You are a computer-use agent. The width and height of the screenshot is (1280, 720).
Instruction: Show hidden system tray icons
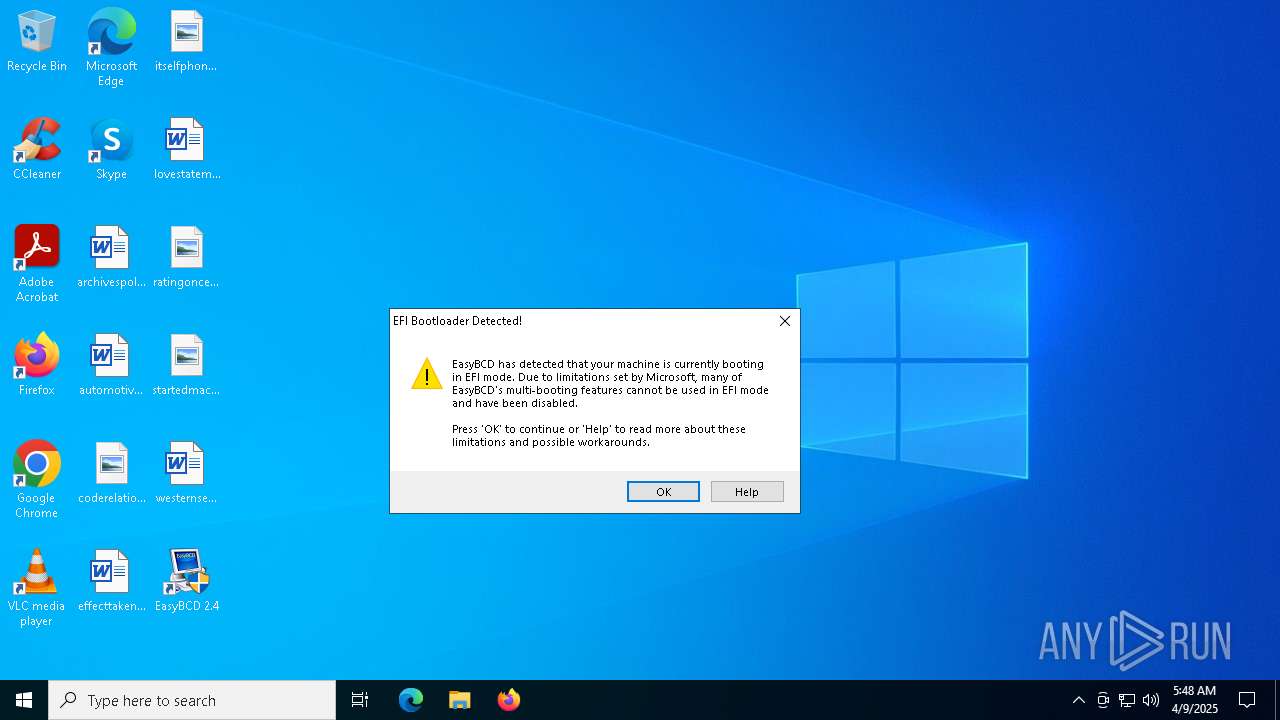coord(1079,700)
